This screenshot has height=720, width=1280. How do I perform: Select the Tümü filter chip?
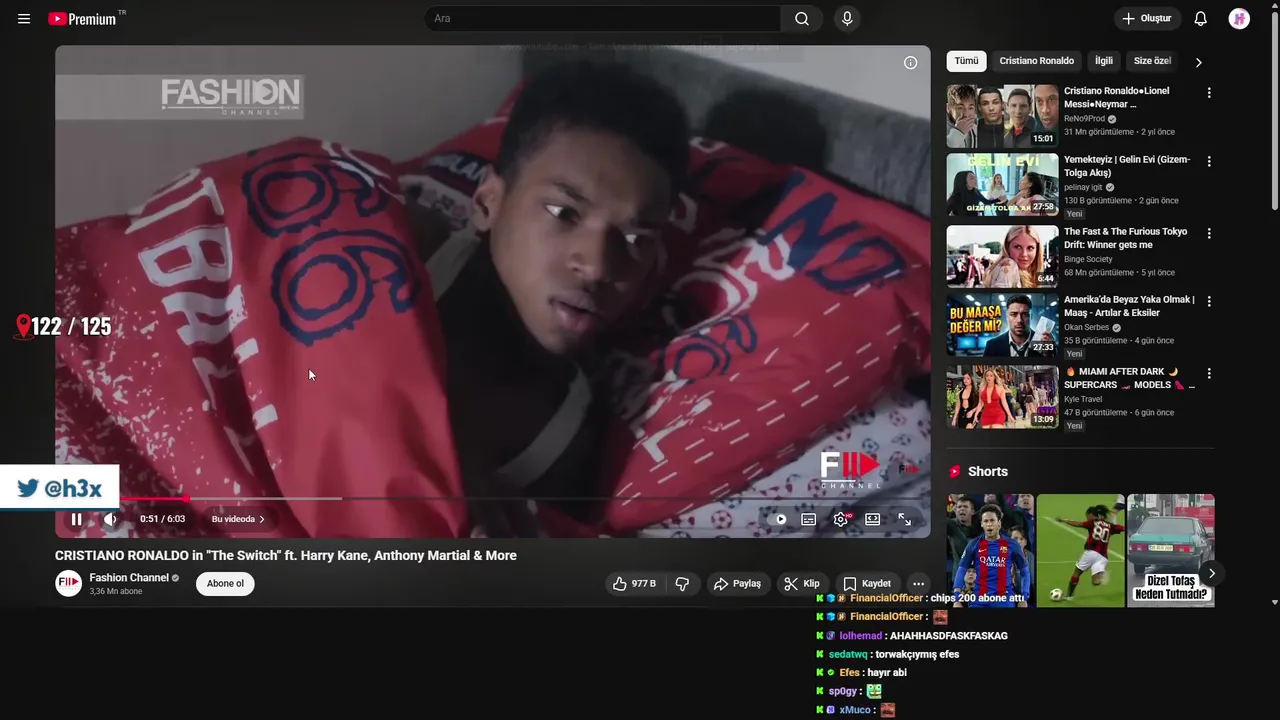click(966, 61)
